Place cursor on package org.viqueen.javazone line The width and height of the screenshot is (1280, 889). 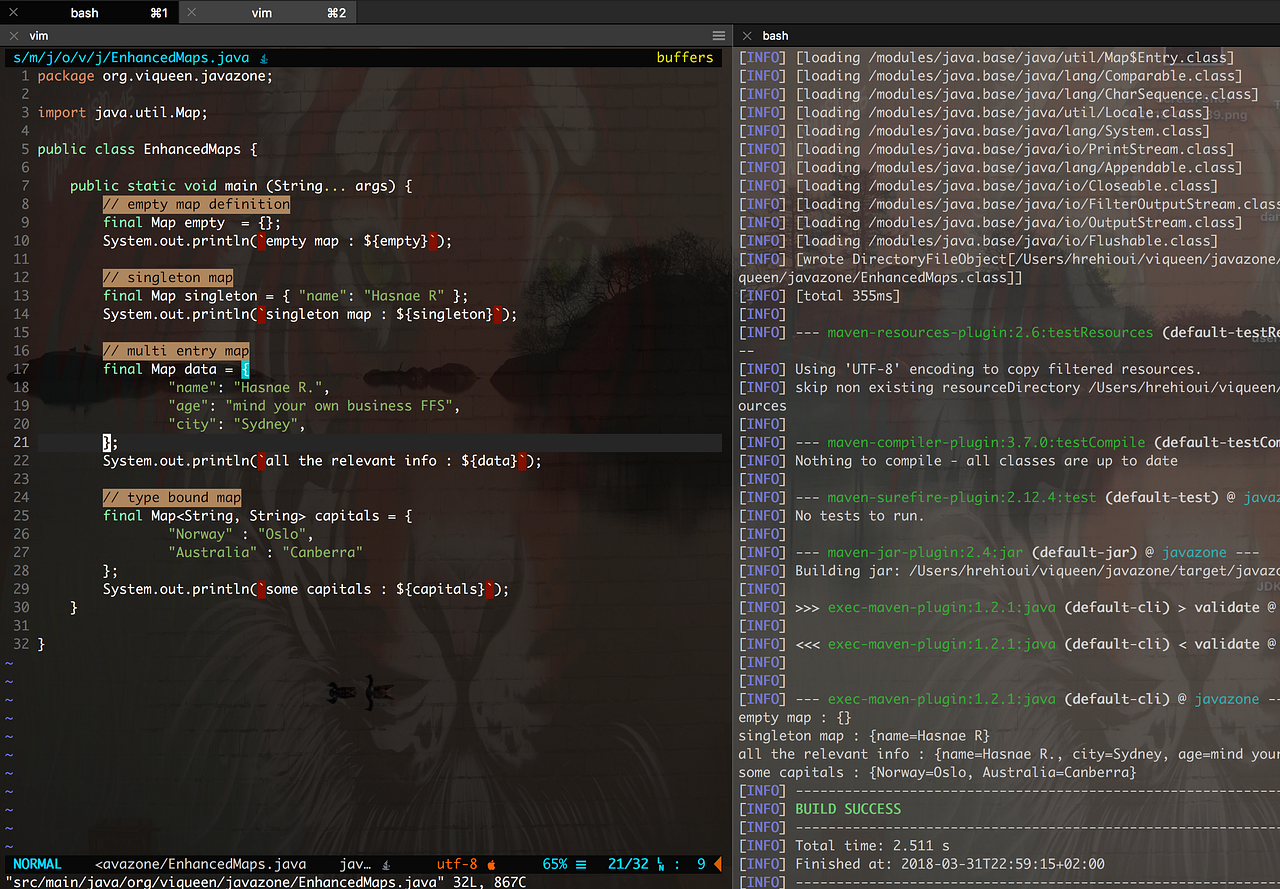[x=155, y=76]
